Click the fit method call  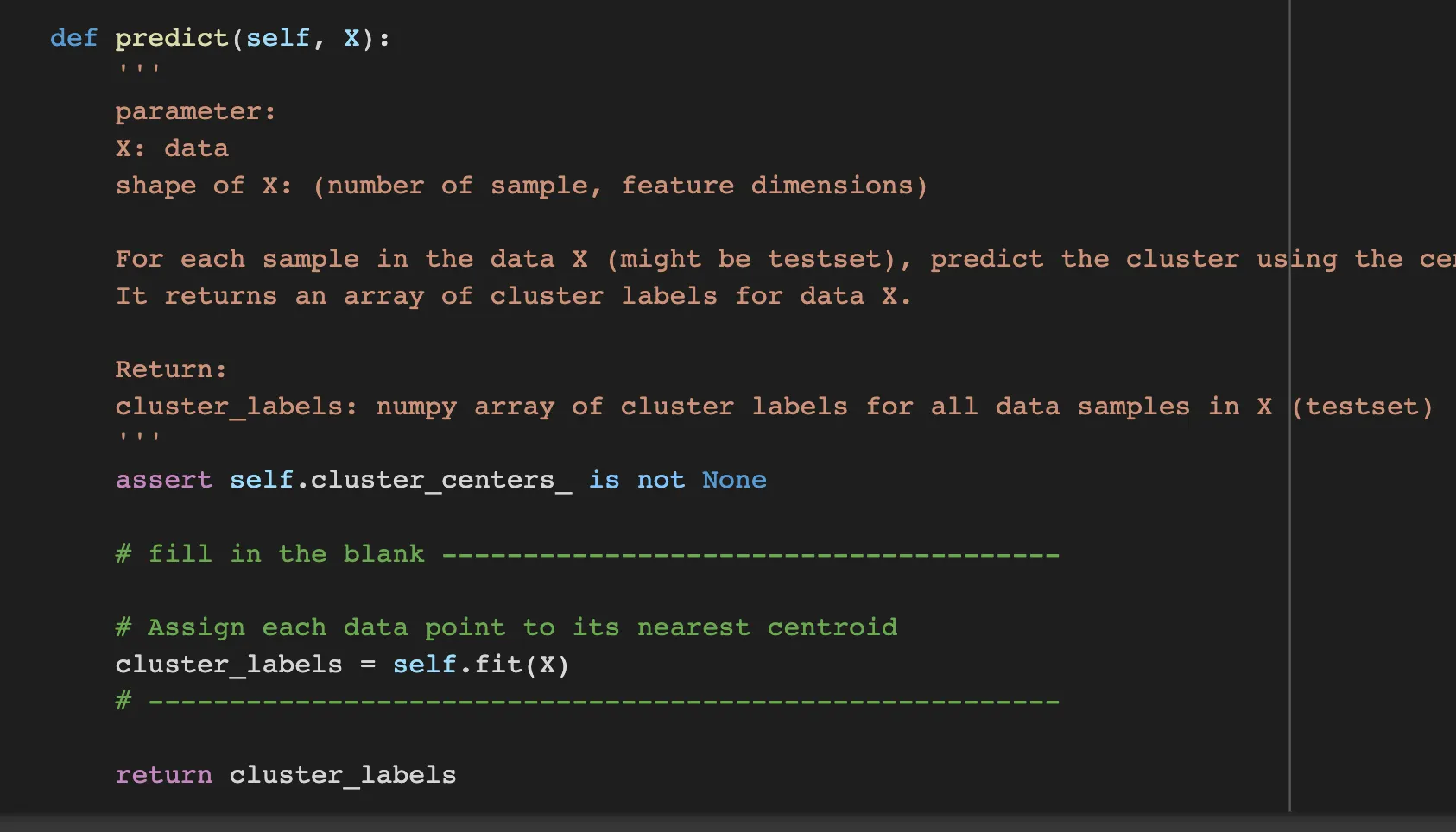pos(498,665)
